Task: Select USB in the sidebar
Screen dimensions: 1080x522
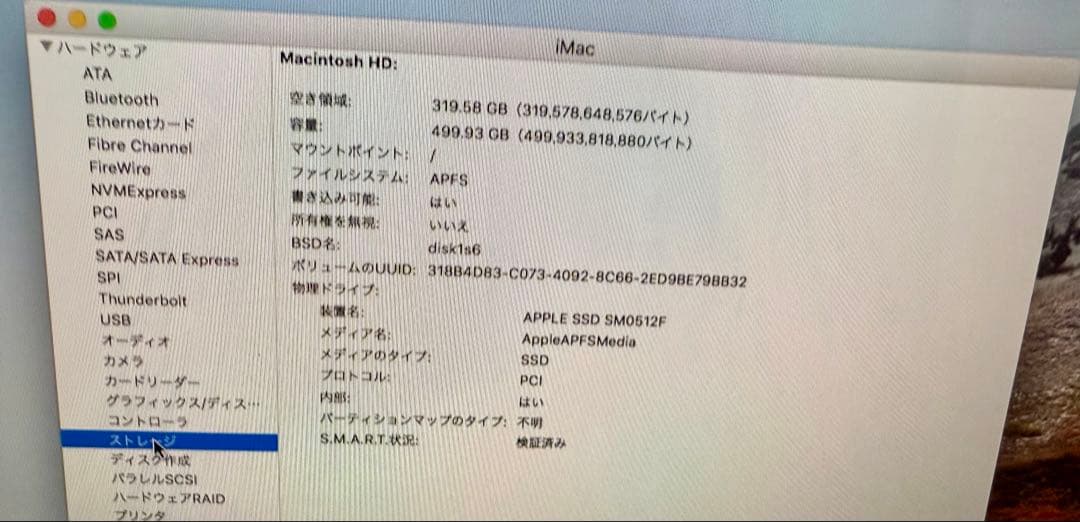Action: coord(115,320)
